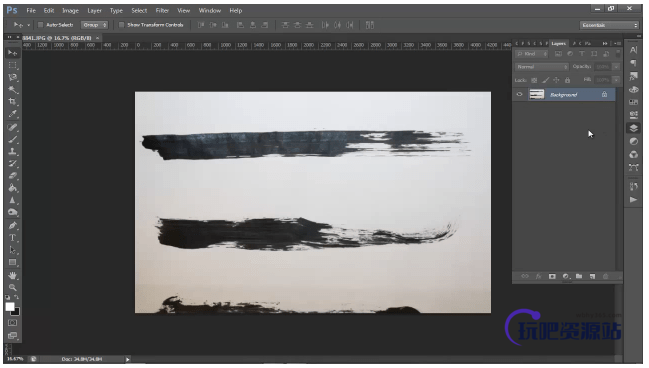
Task: Select the Move tool
Action: [x=12, y=53]
